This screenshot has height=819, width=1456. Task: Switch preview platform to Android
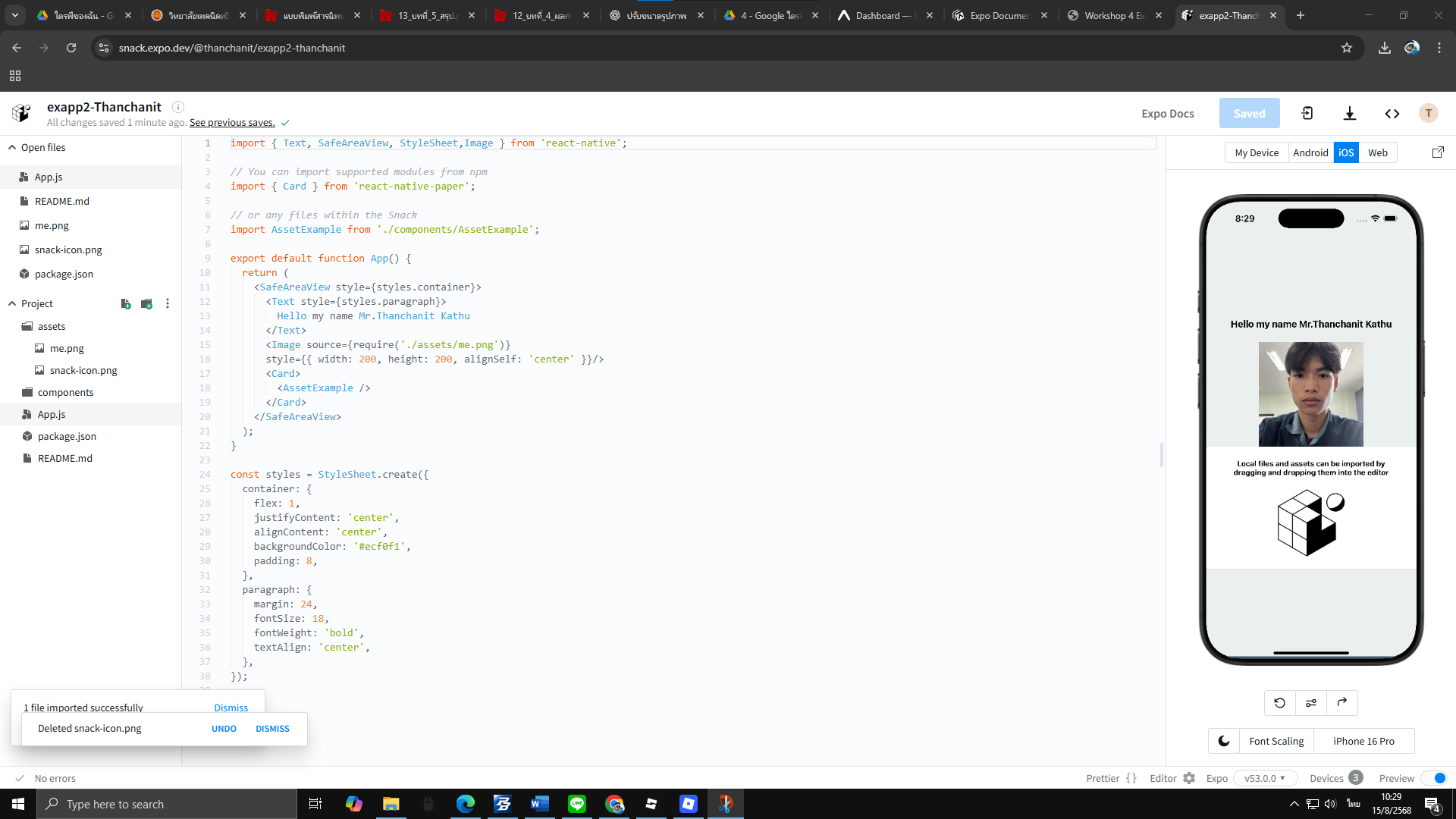(1310, 152)
